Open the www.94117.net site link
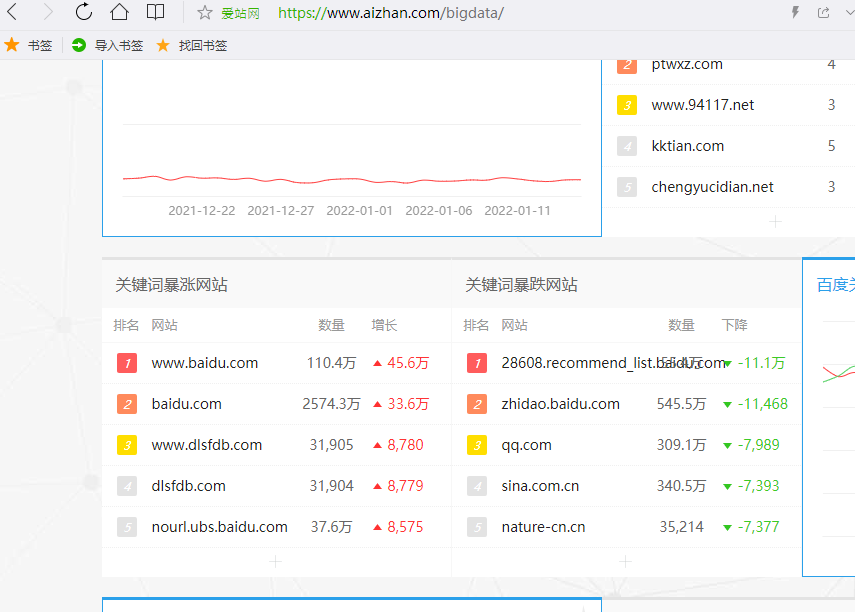Image resolution: width=855 pixels, height=612 pixels. click(702, 105)
